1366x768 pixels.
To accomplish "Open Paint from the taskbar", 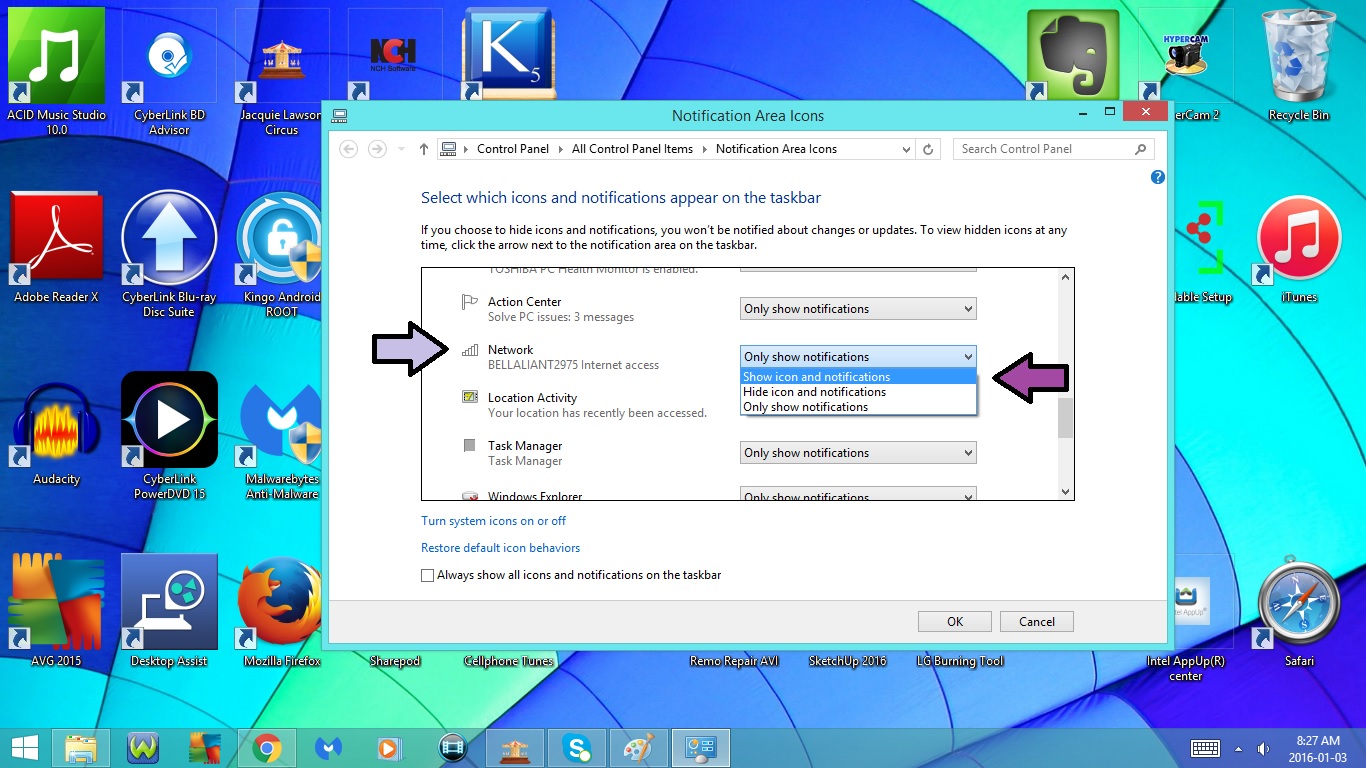I will pyautogui.click(x=638, y=747).
